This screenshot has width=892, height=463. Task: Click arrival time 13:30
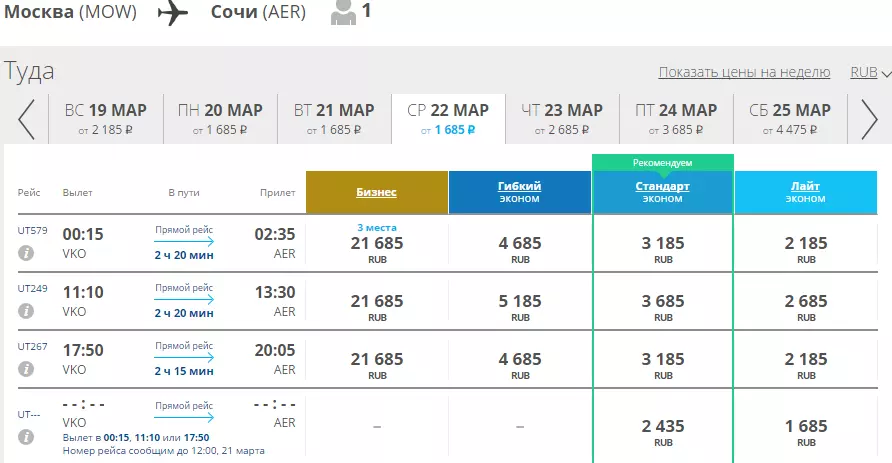coord(275,292)
